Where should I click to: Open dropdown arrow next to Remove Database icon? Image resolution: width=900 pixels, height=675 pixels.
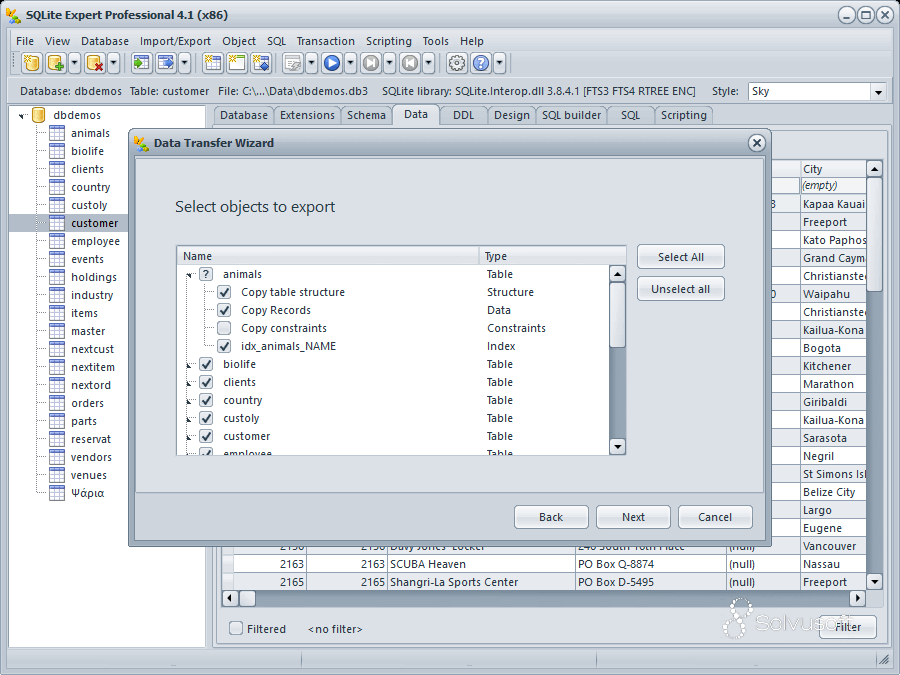click(114, 63)
